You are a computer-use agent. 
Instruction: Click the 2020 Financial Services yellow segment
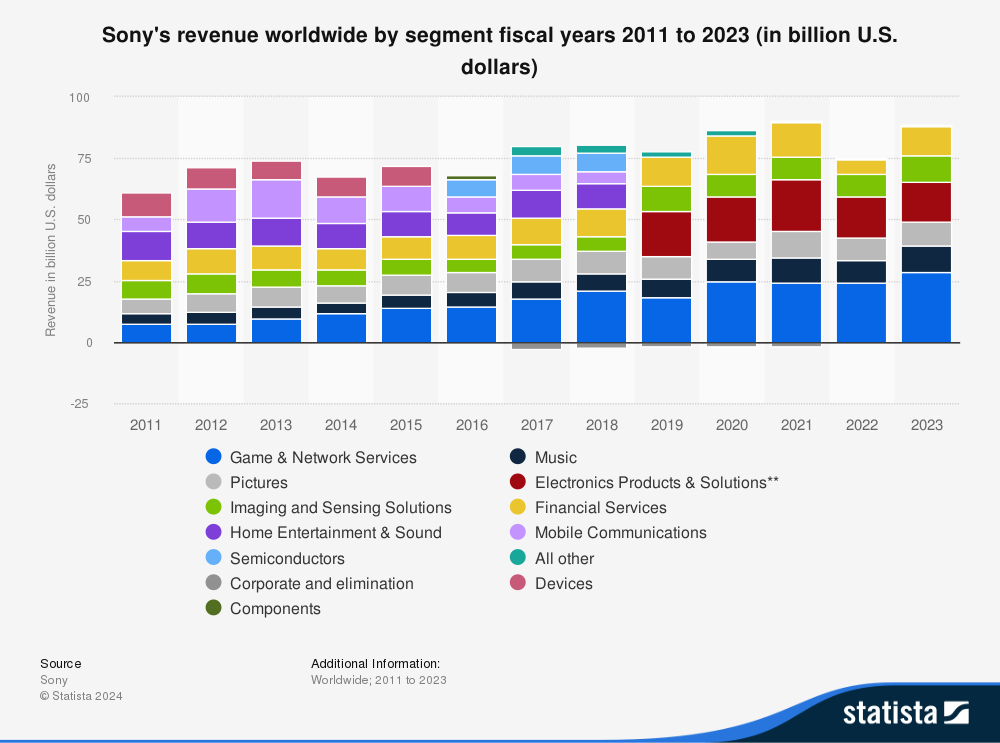pyautogui.click(x=731, y=155)
